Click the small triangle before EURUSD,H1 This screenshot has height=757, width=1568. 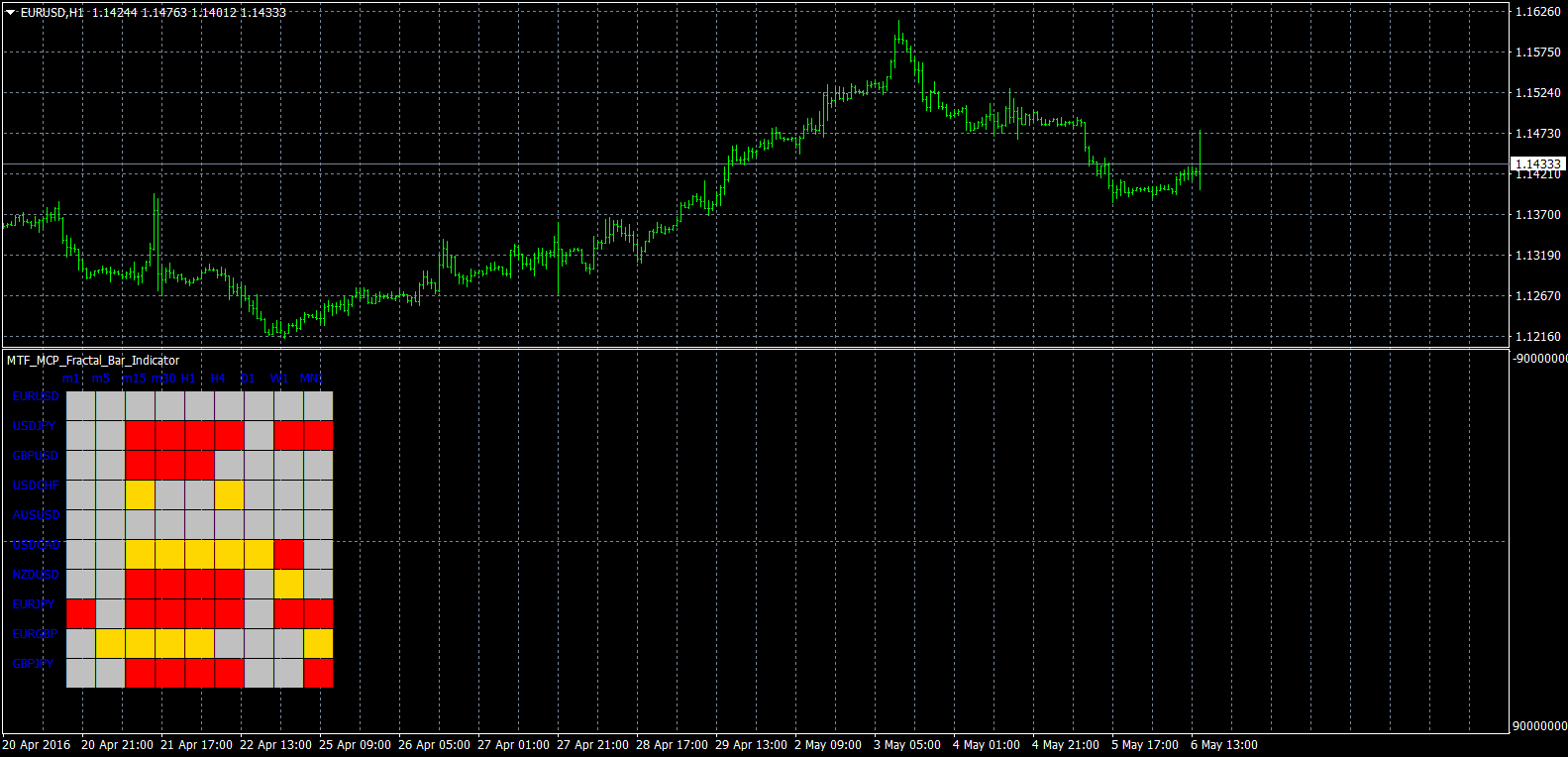(x=10, y=13)
